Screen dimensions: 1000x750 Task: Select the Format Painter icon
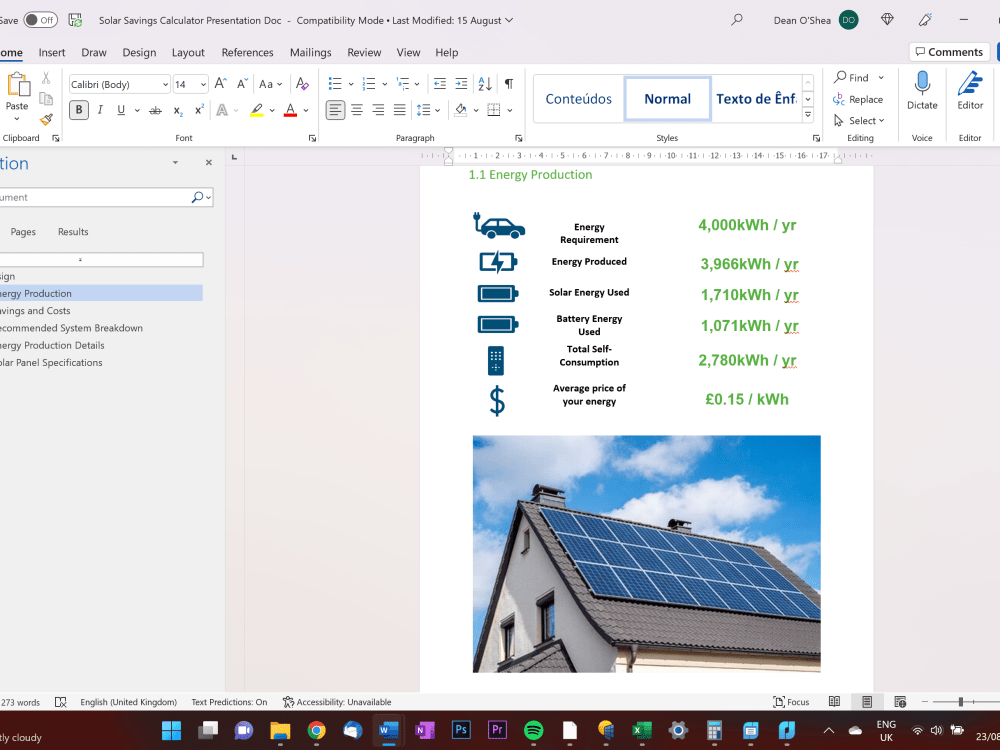pos(46,119)
